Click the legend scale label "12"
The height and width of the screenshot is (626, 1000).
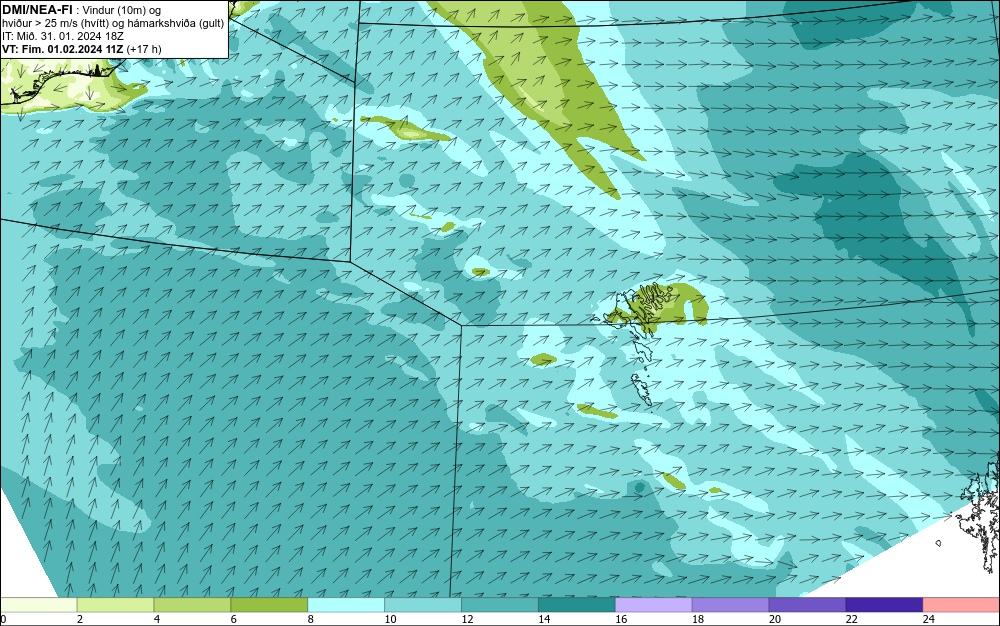(467, 619)
